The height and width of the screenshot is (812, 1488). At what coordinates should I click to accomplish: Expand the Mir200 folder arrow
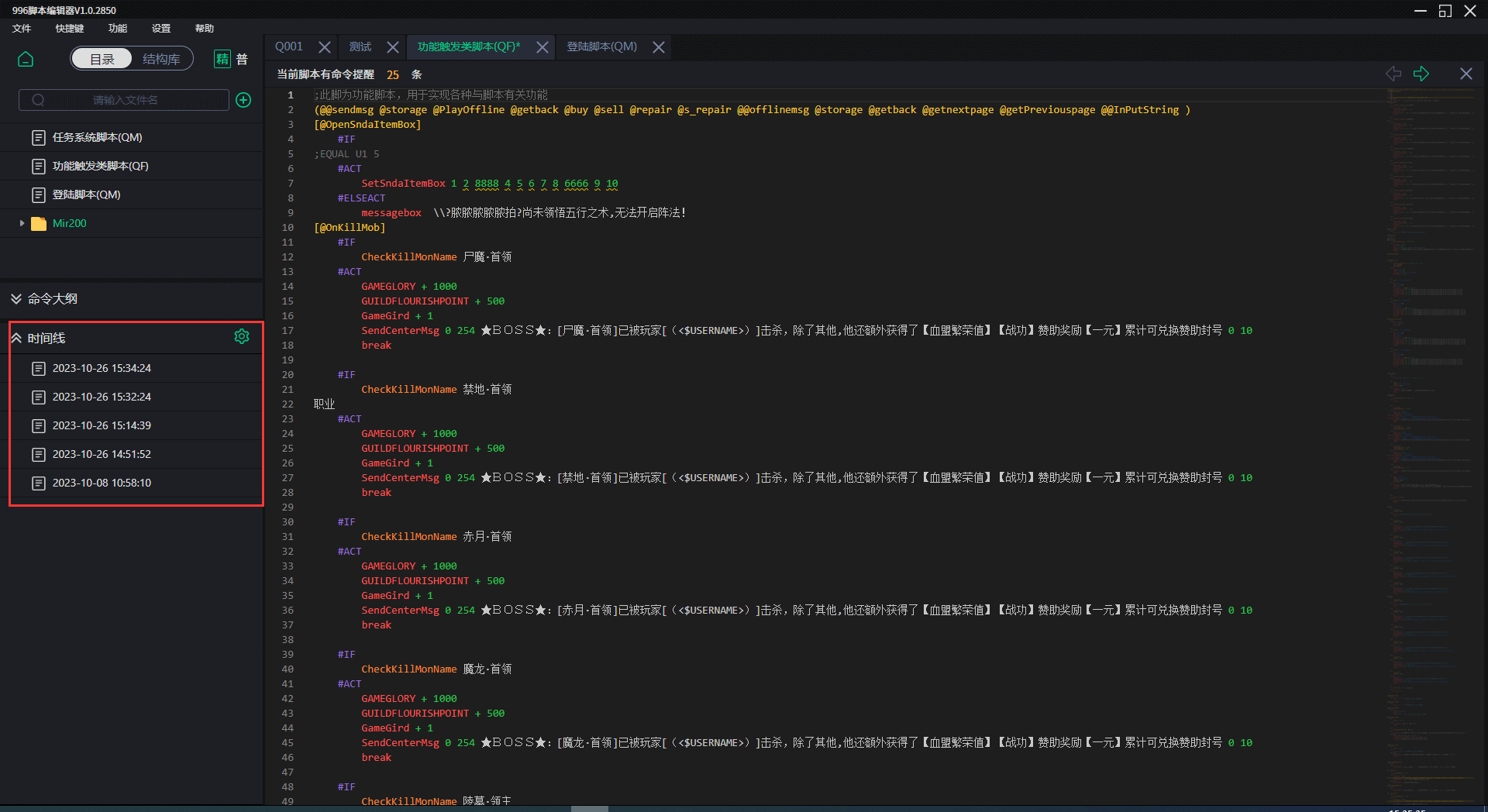click(22, 223)
